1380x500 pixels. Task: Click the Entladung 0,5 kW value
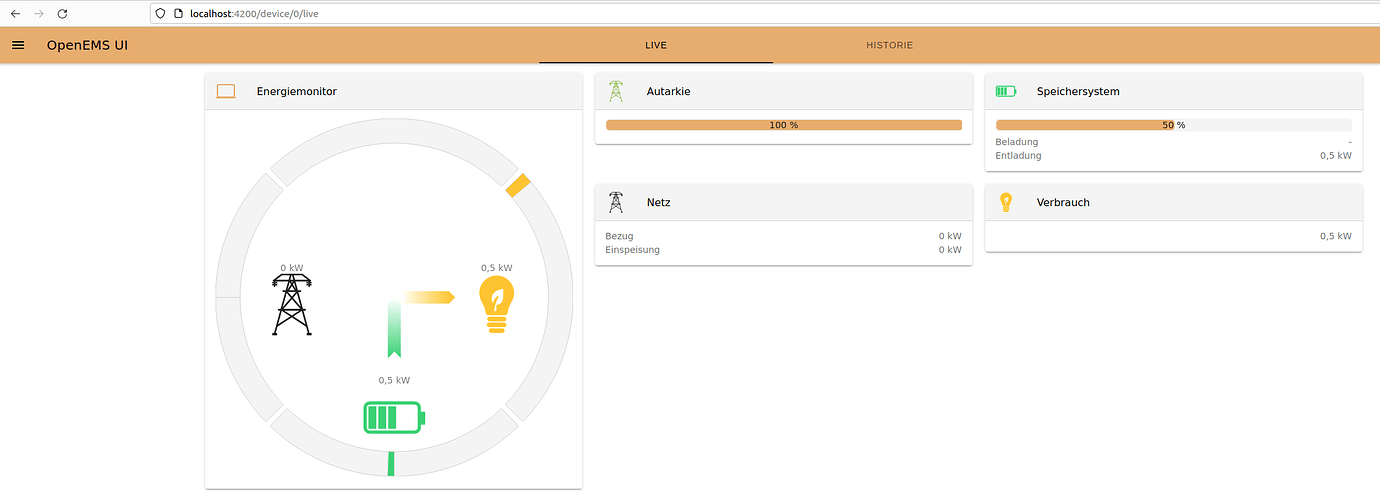pos(1336,156)
